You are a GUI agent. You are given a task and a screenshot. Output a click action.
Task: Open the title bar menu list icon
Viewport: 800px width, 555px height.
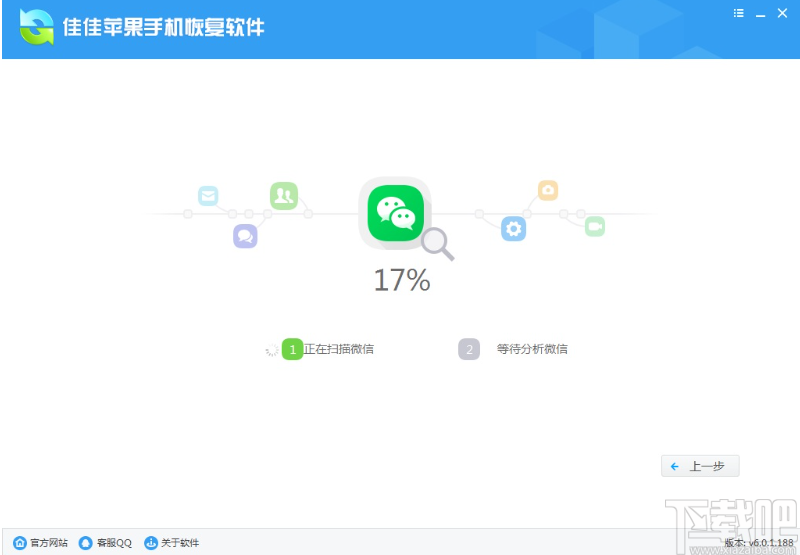pos(738,14)
